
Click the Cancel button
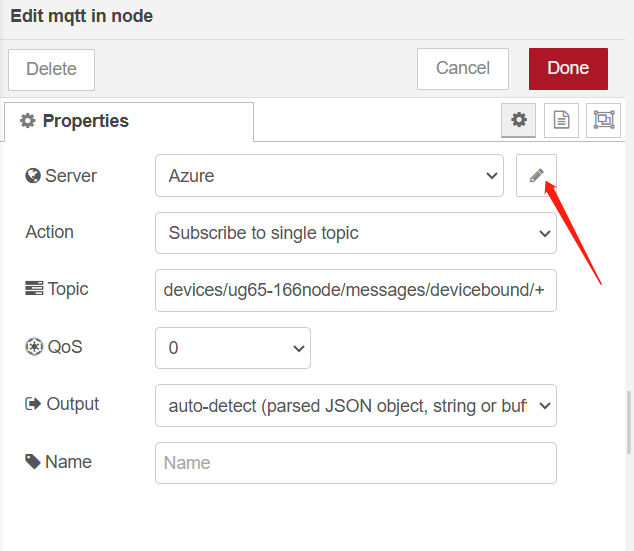[463, 69]
